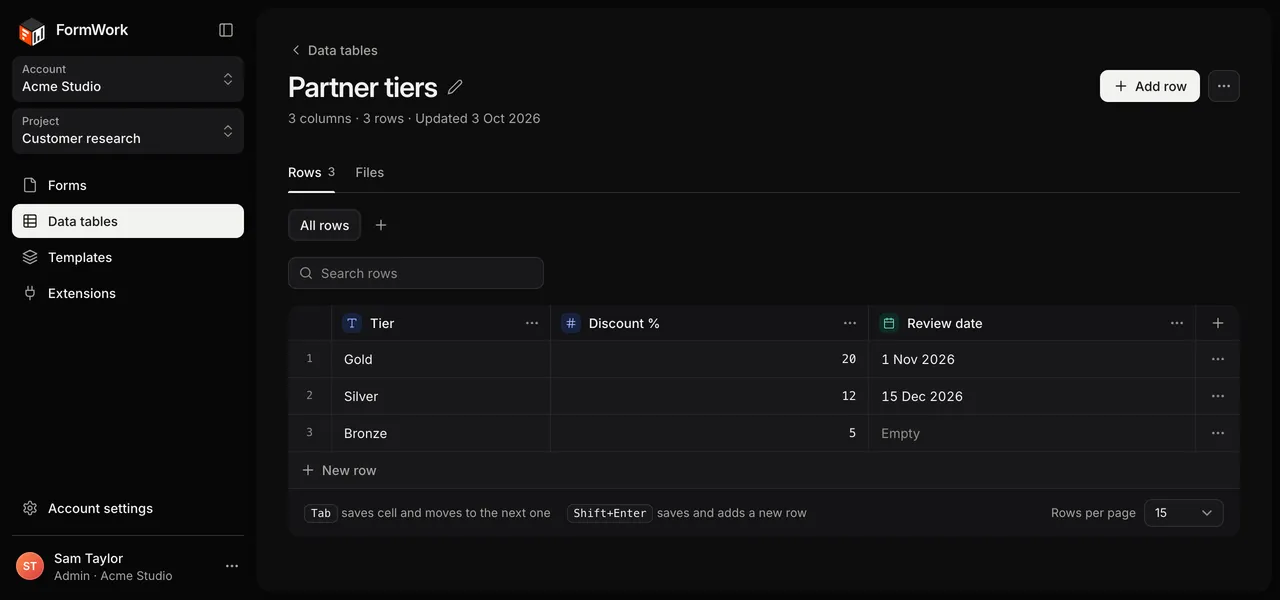1280x600 pixels.
Task: Open Templates in the sidebar
Action: pyautogui.click(x=128, y=257)
